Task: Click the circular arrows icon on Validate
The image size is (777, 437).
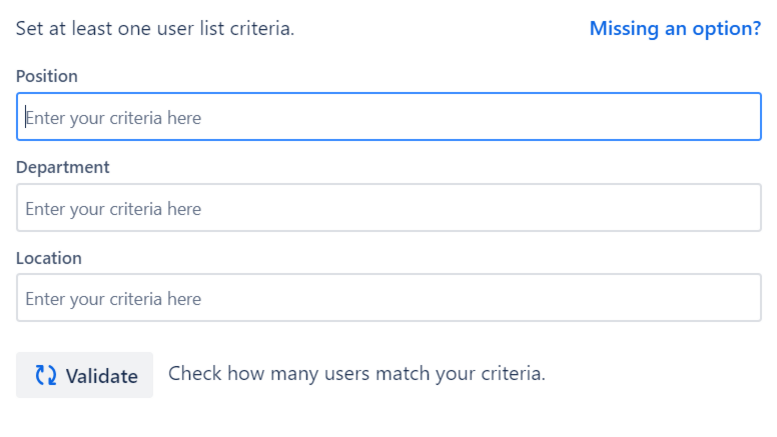Action: (46, 375)
